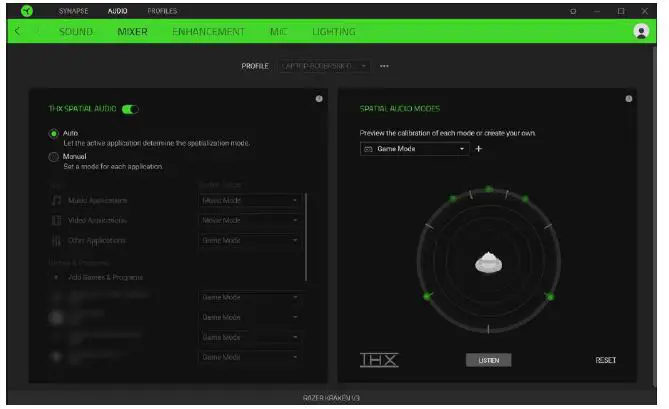The image size is (669, 409).
Task: Click the Razer Kraken V3 device label
Action: [331, 398]
